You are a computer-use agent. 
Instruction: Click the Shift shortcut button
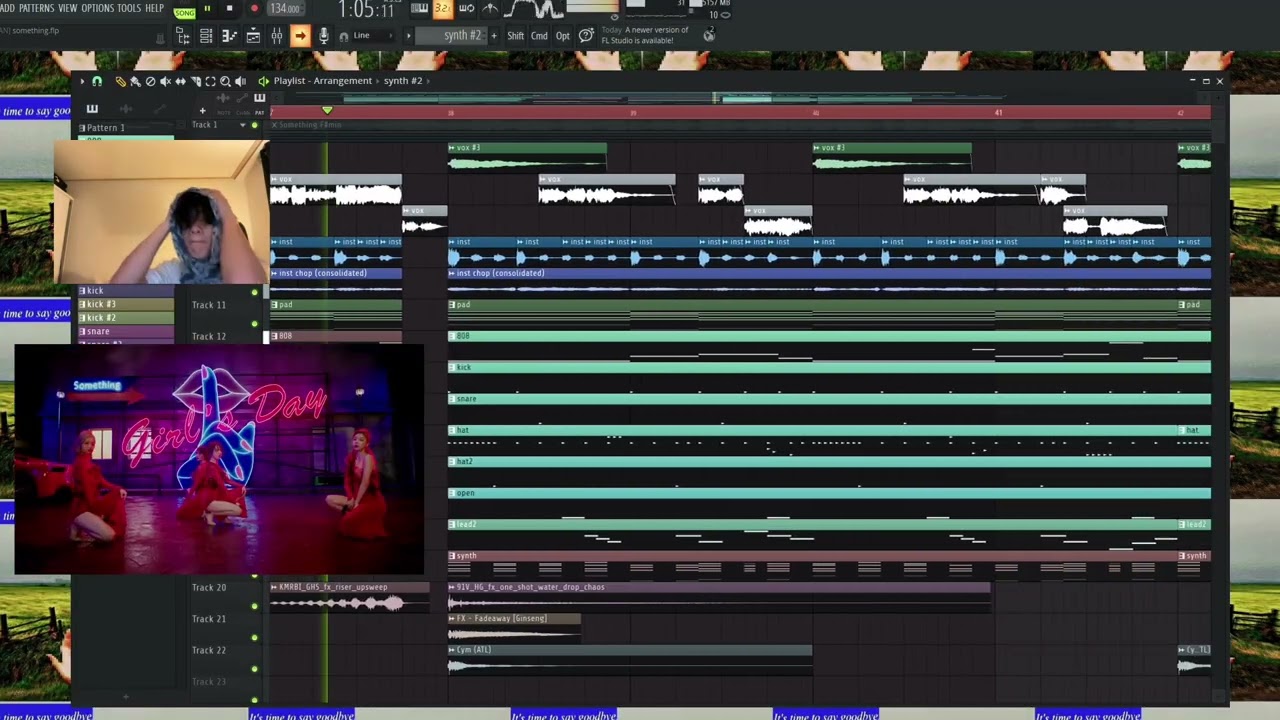(515, 36)
